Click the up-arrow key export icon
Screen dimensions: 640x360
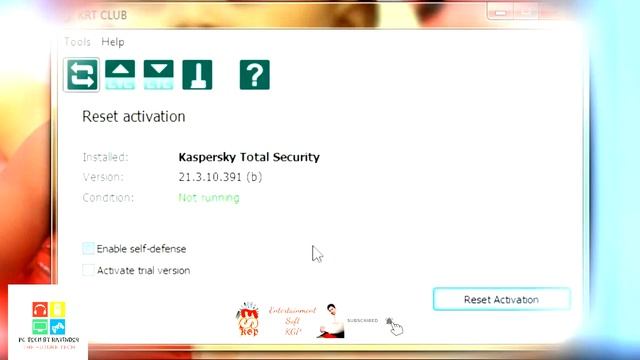pyautogui.click(x=120, y=75)
